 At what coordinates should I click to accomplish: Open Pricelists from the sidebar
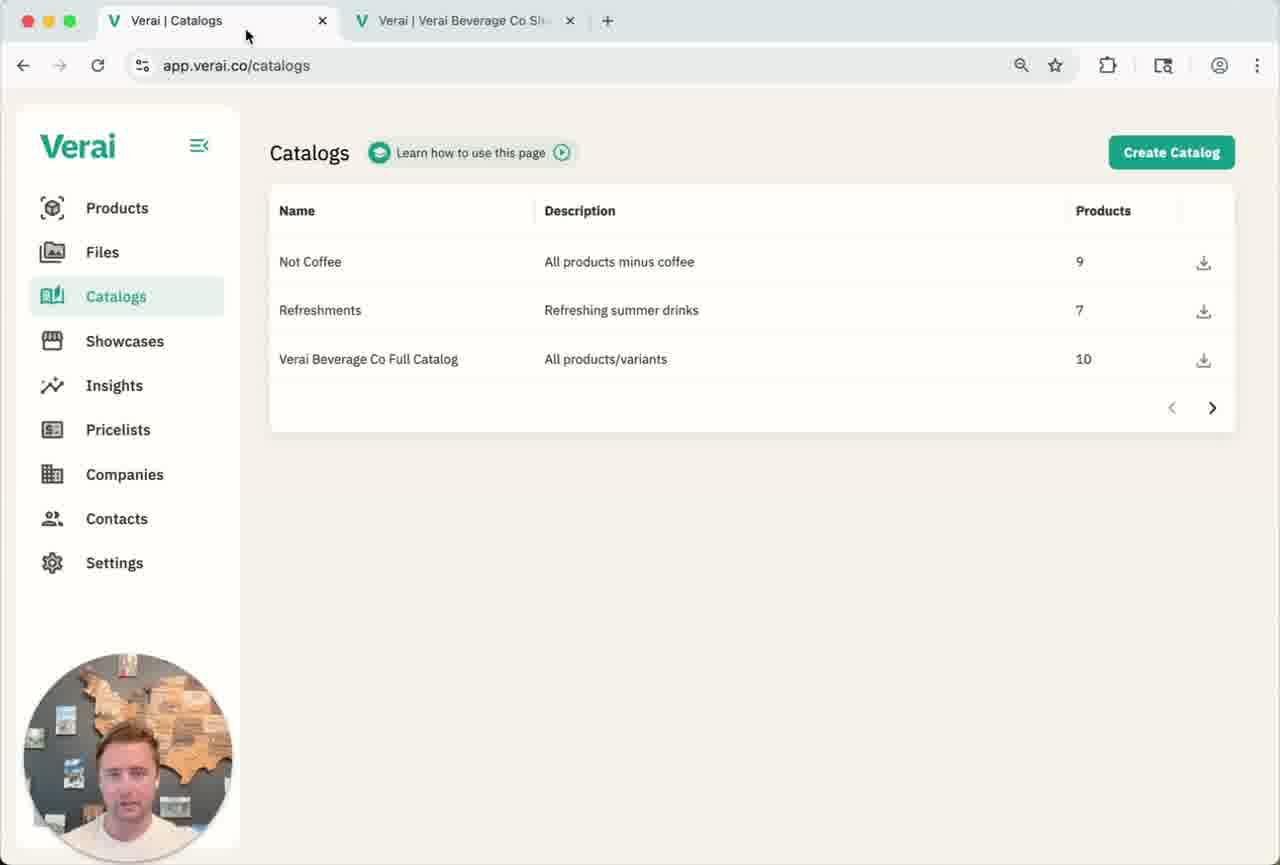(x=127, y=430)
